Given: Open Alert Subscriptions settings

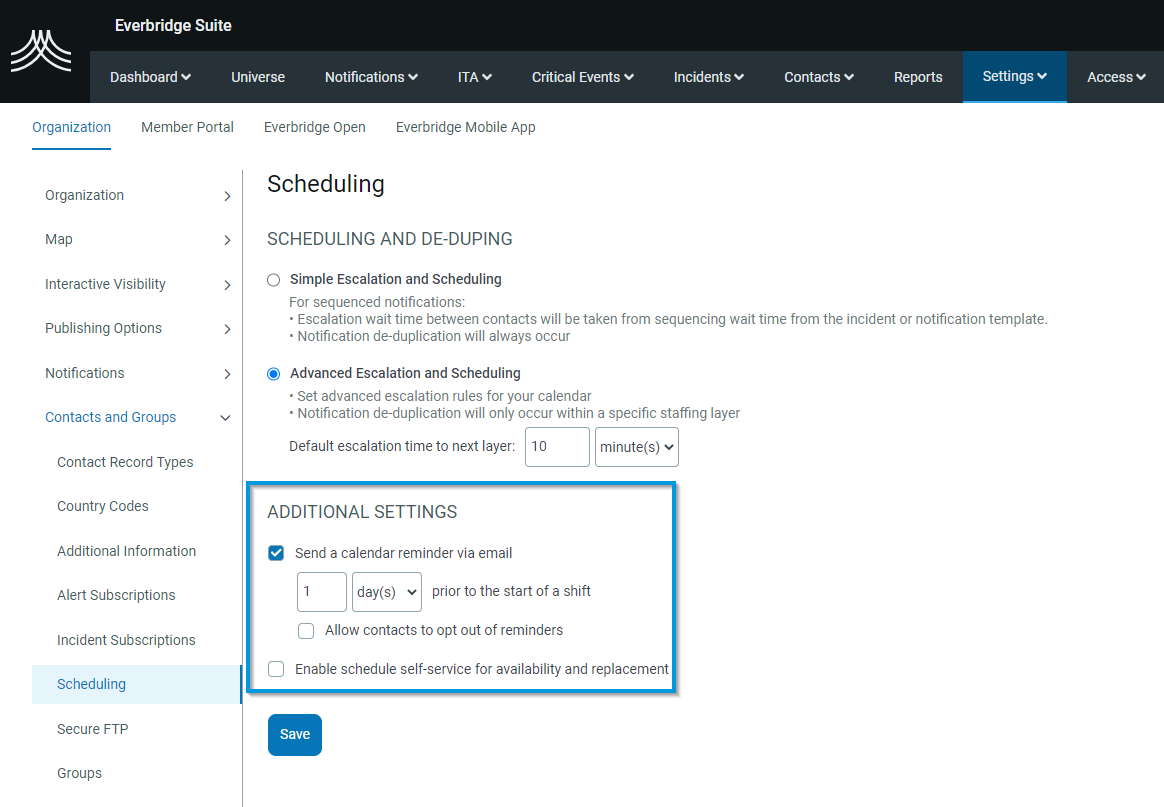Looking at the screenshot, I should pos(117,595).
